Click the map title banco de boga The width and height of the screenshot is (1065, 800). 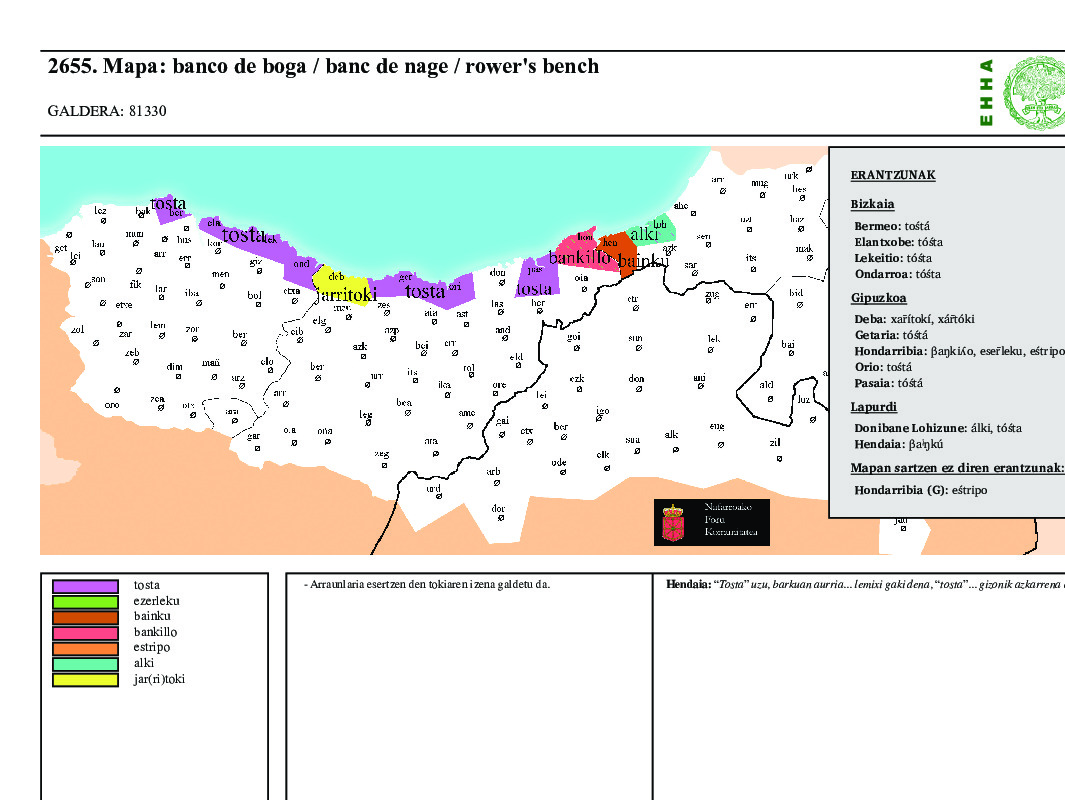click(x=323, y=67)
